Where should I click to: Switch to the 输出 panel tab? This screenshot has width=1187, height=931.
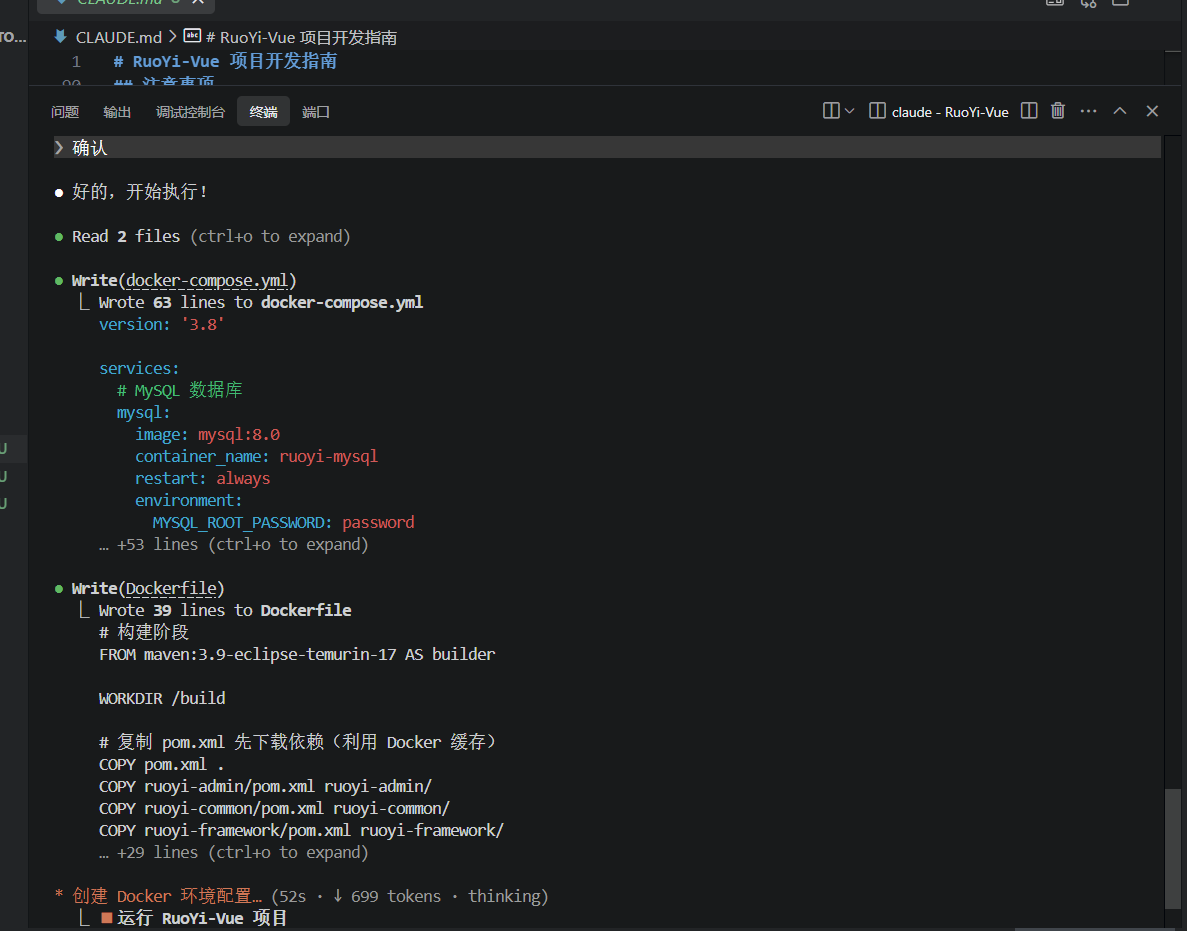(117, 112)
